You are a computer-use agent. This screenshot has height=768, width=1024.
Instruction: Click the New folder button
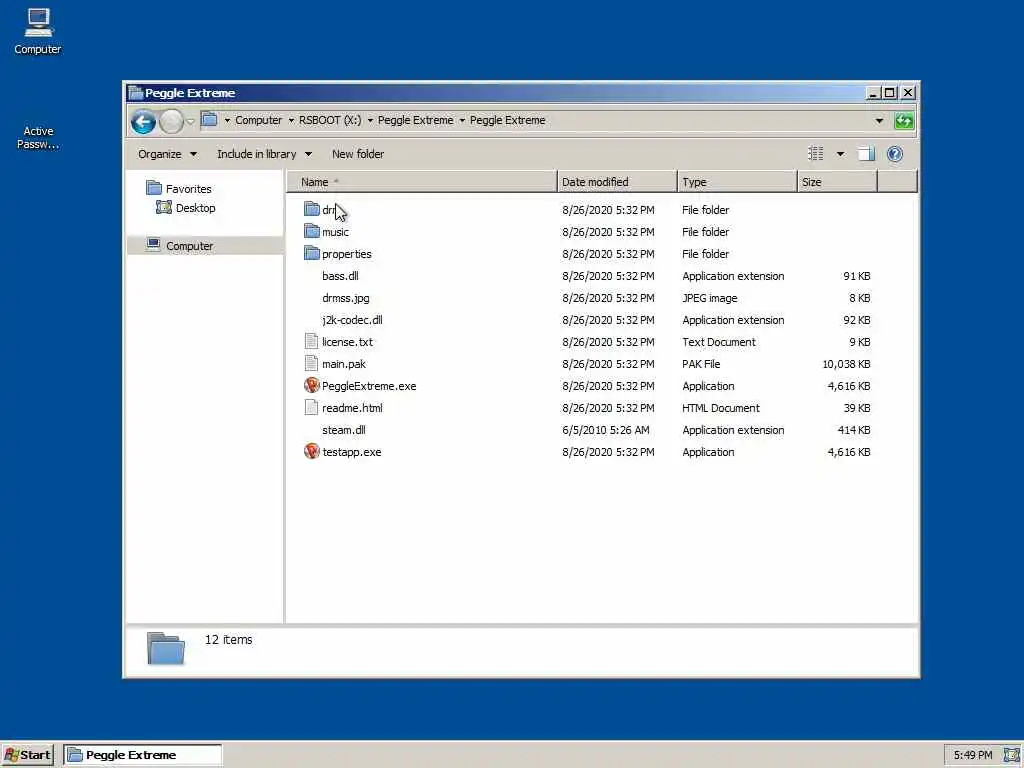[358, 154]
